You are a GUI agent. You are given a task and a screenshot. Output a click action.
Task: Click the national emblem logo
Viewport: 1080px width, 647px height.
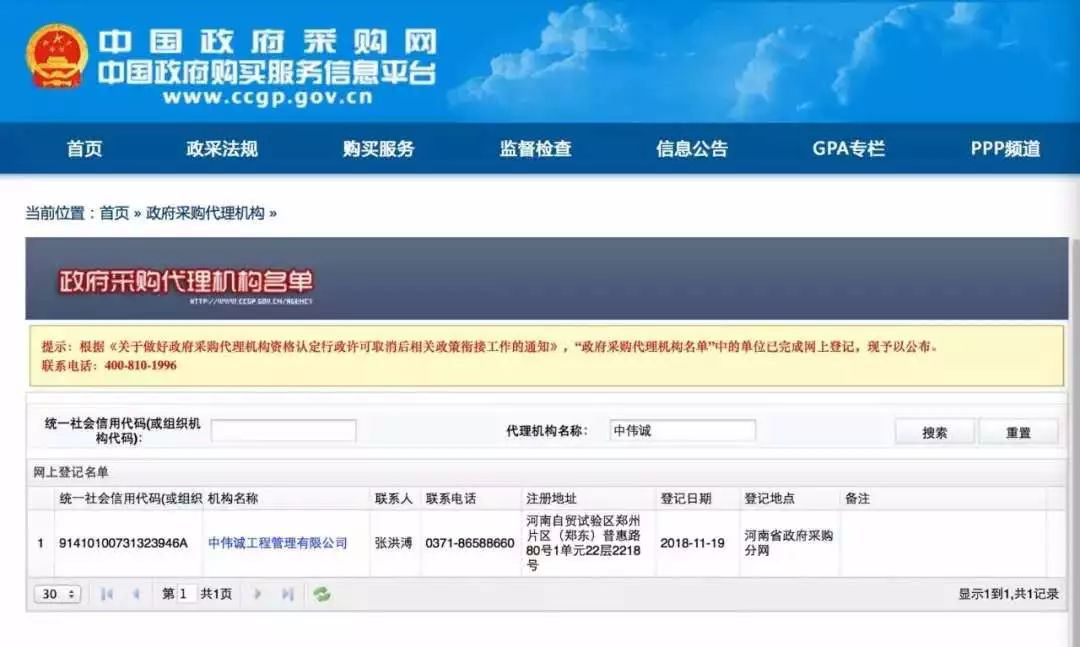pyautogui.click(x=57, y=57)
